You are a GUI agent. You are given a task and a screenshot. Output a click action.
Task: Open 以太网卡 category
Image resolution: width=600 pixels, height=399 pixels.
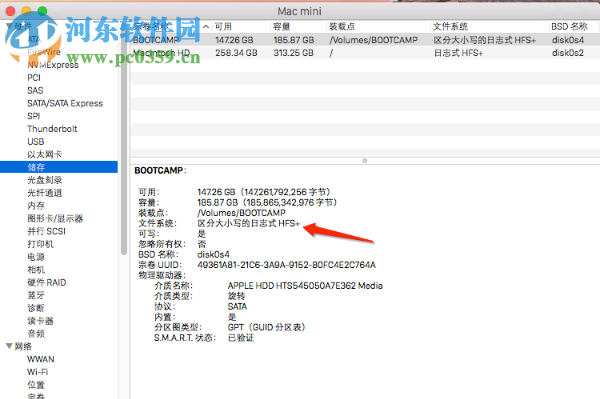pos(44,154)
